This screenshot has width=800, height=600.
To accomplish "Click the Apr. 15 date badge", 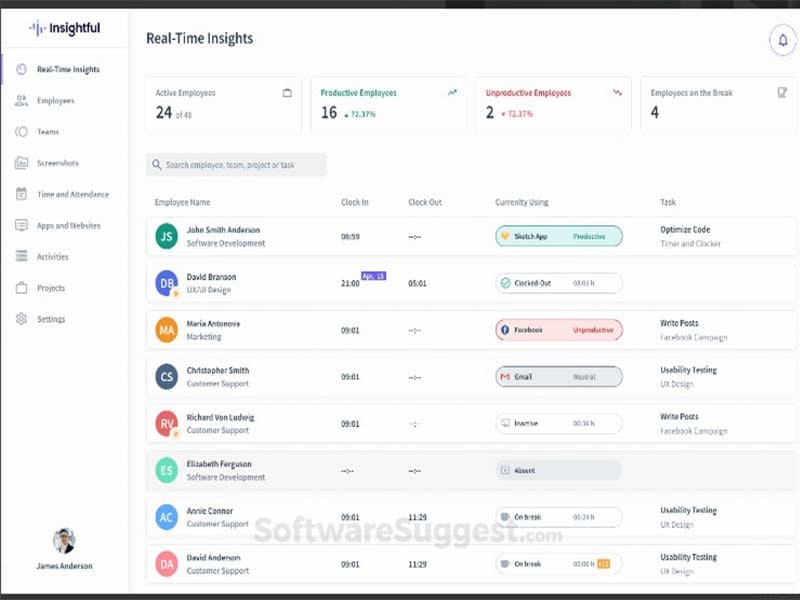I will (373, 276).
